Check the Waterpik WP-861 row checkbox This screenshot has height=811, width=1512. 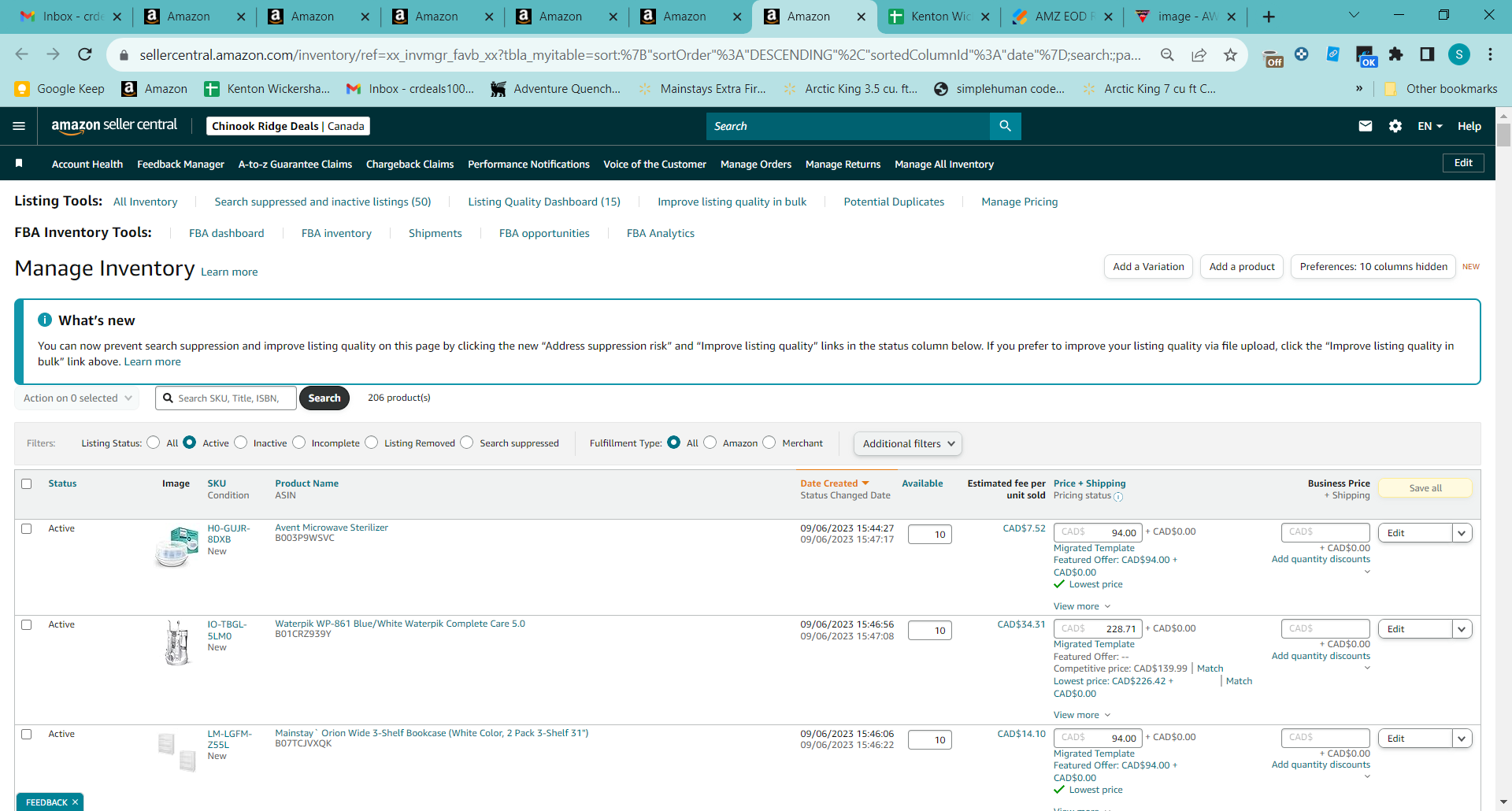(x=27, y=624)
